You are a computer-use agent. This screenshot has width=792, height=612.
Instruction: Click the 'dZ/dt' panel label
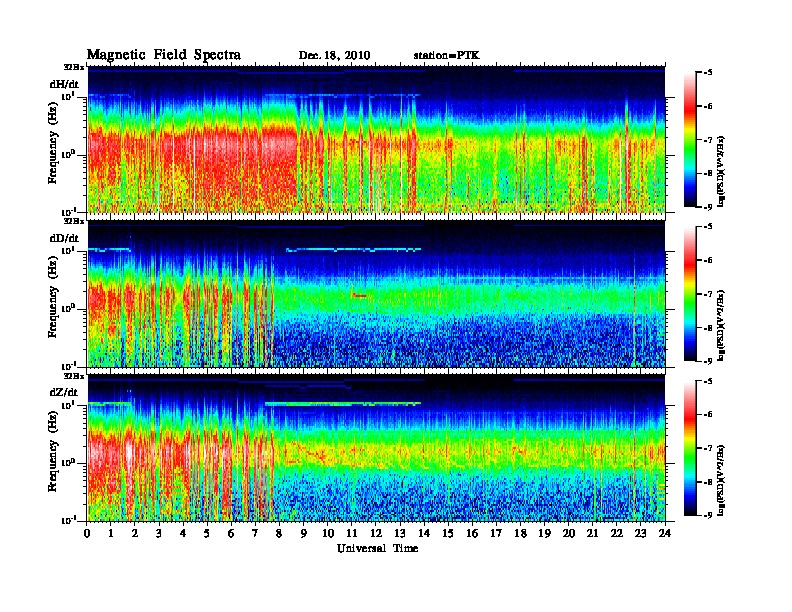64,392
